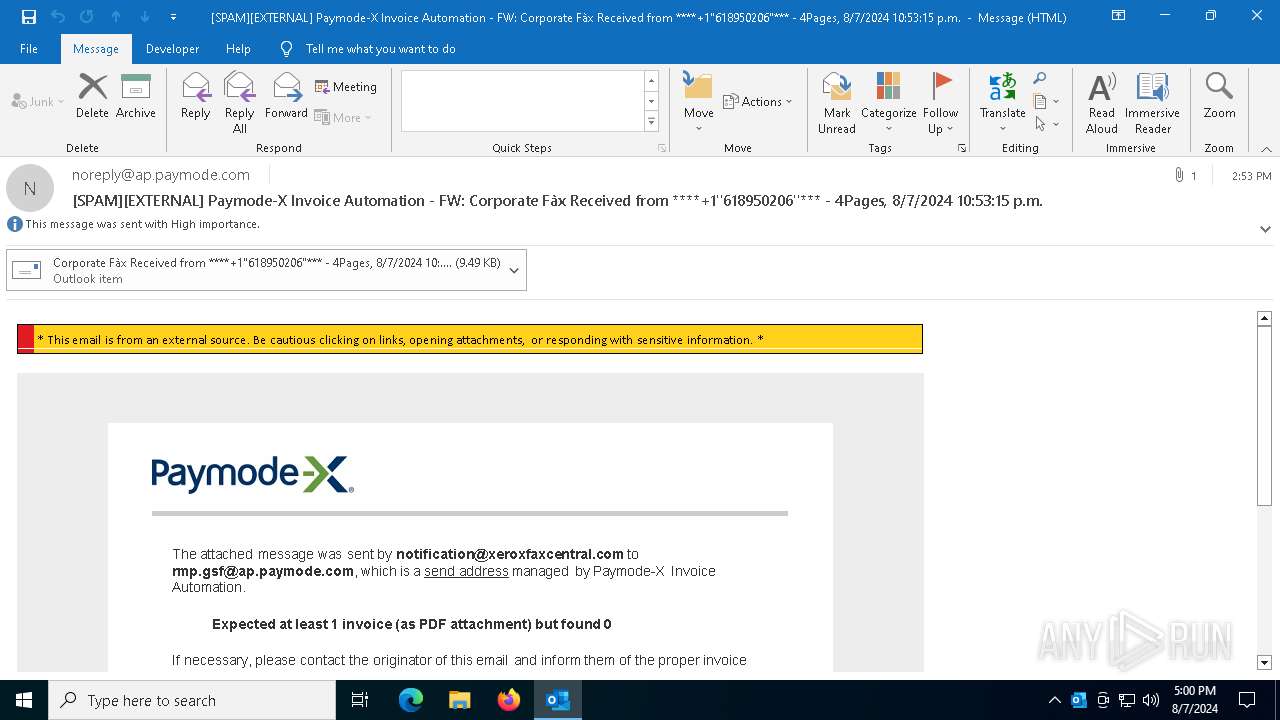This screenshot has height=720, width=1280.
Task: Click the High importance info icon
Action: click(x=15, y=224)
